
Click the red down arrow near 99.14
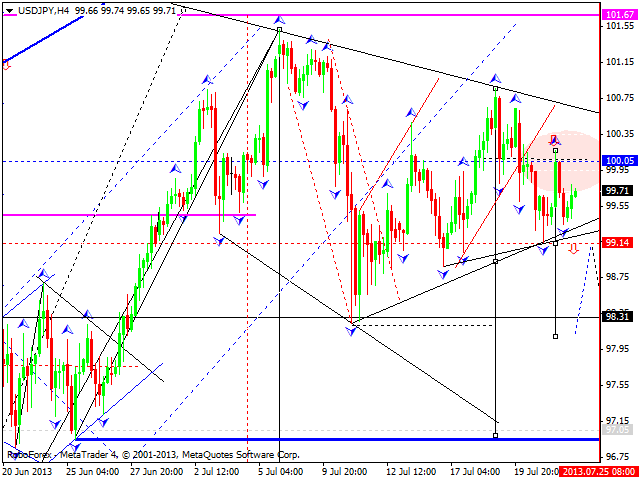[x=573, y=249]
